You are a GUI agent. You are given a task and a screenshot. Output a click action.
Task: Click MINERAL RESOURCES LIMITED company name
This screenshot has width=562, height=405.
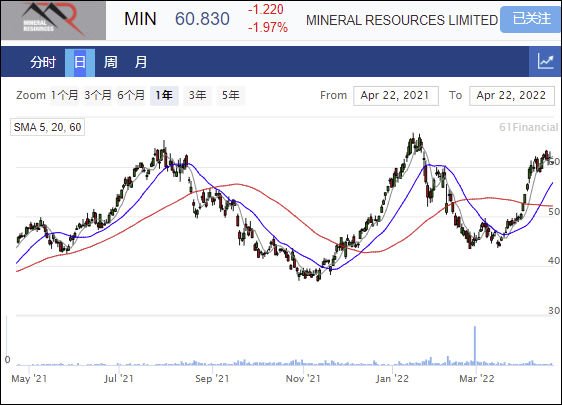click(402, 20)
